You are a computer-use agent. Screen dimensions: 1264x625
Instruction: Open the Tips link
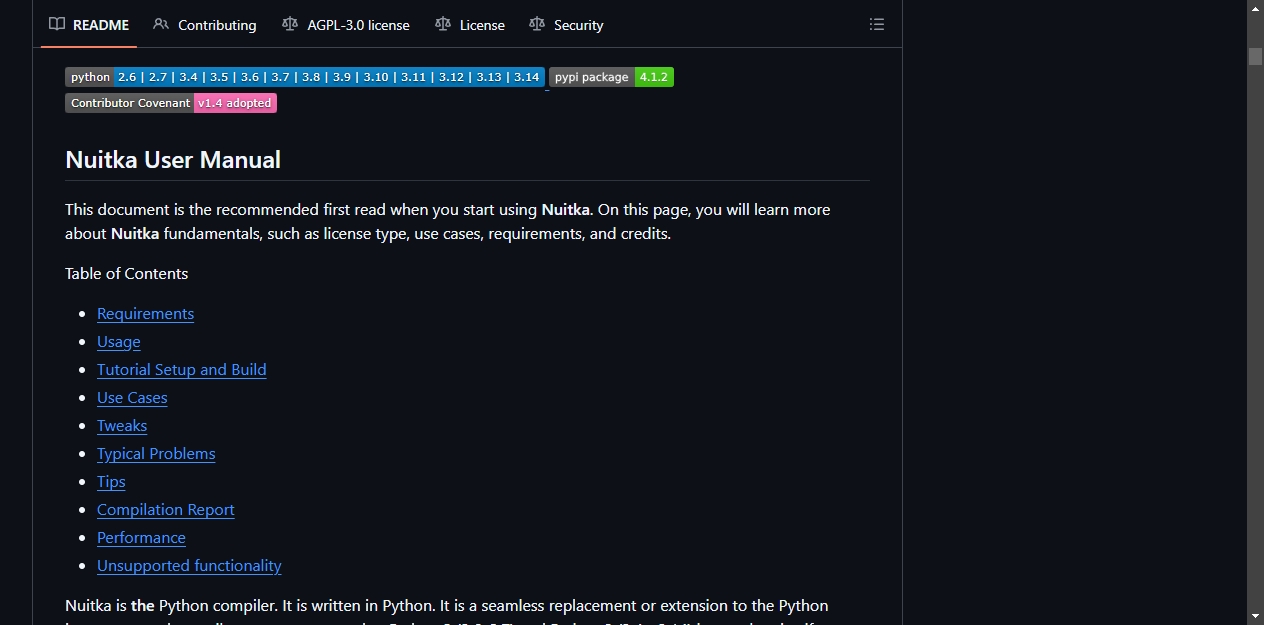pyautogui.click(x=111, y=482)
